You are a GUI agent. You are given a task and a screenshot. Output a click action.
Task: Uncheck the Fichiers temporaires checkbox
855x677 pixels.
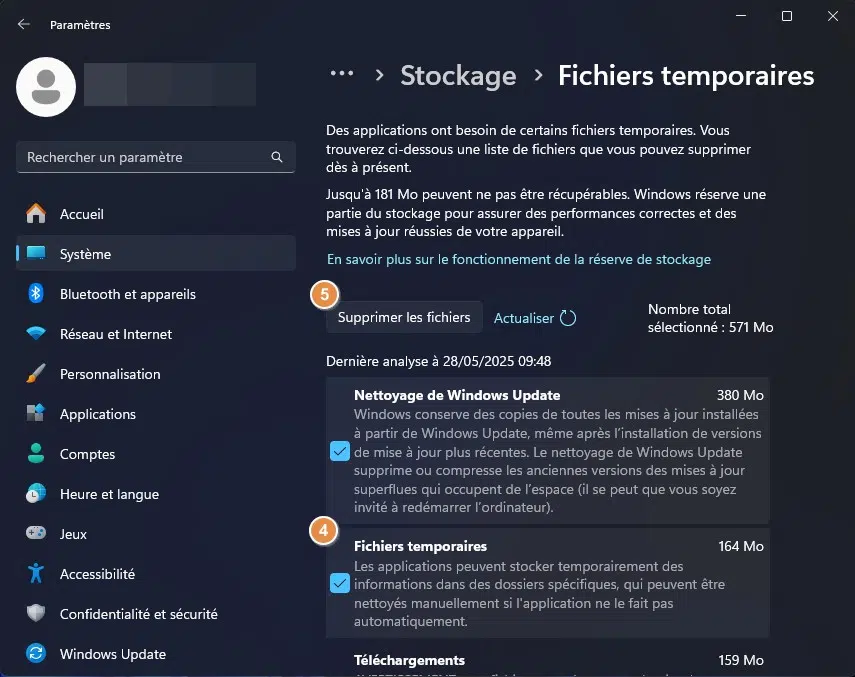pos(340,583)
